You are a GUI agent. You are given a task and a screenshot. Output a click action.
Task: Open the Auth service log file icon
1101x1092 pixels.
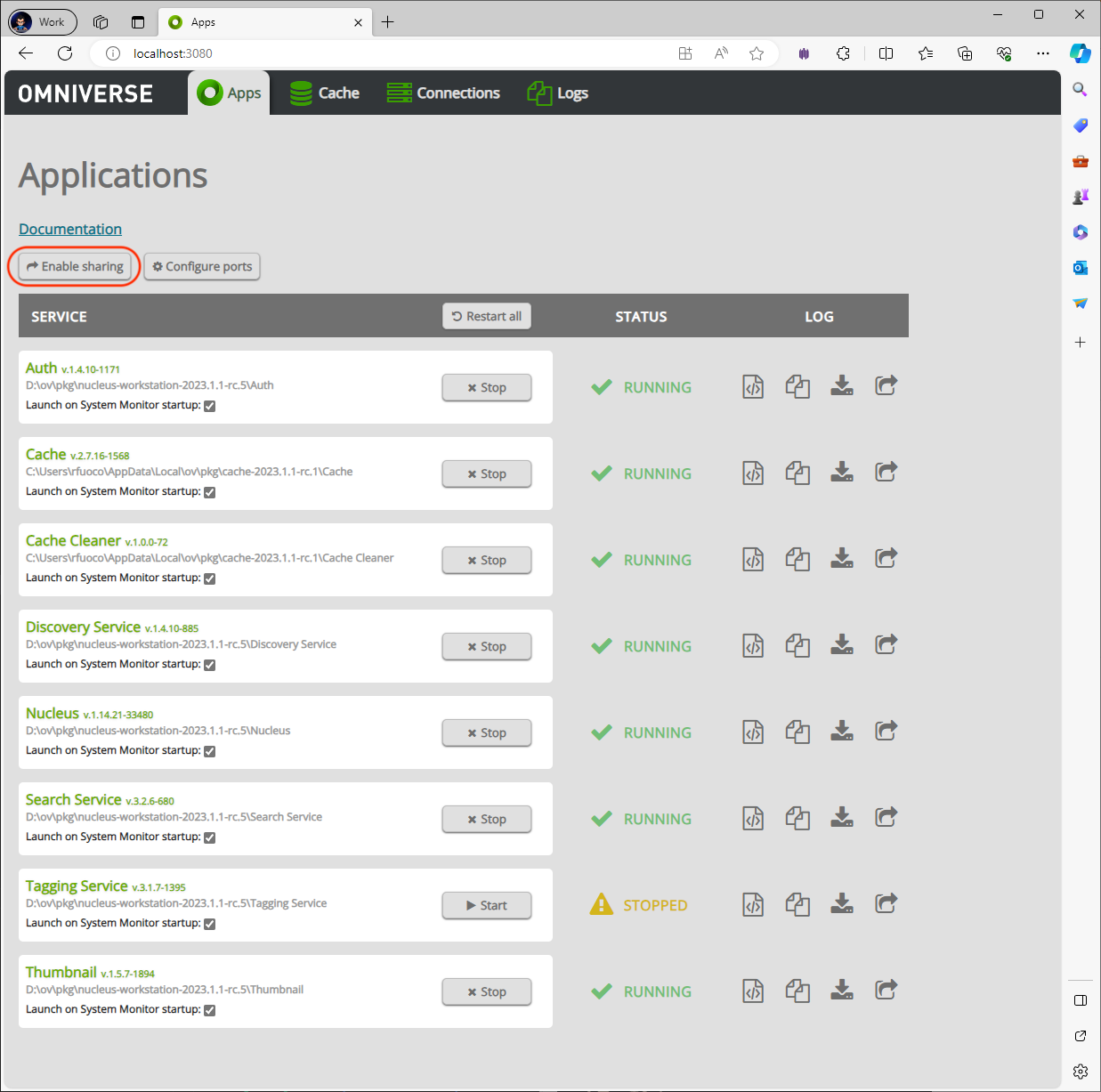point(753,387)
